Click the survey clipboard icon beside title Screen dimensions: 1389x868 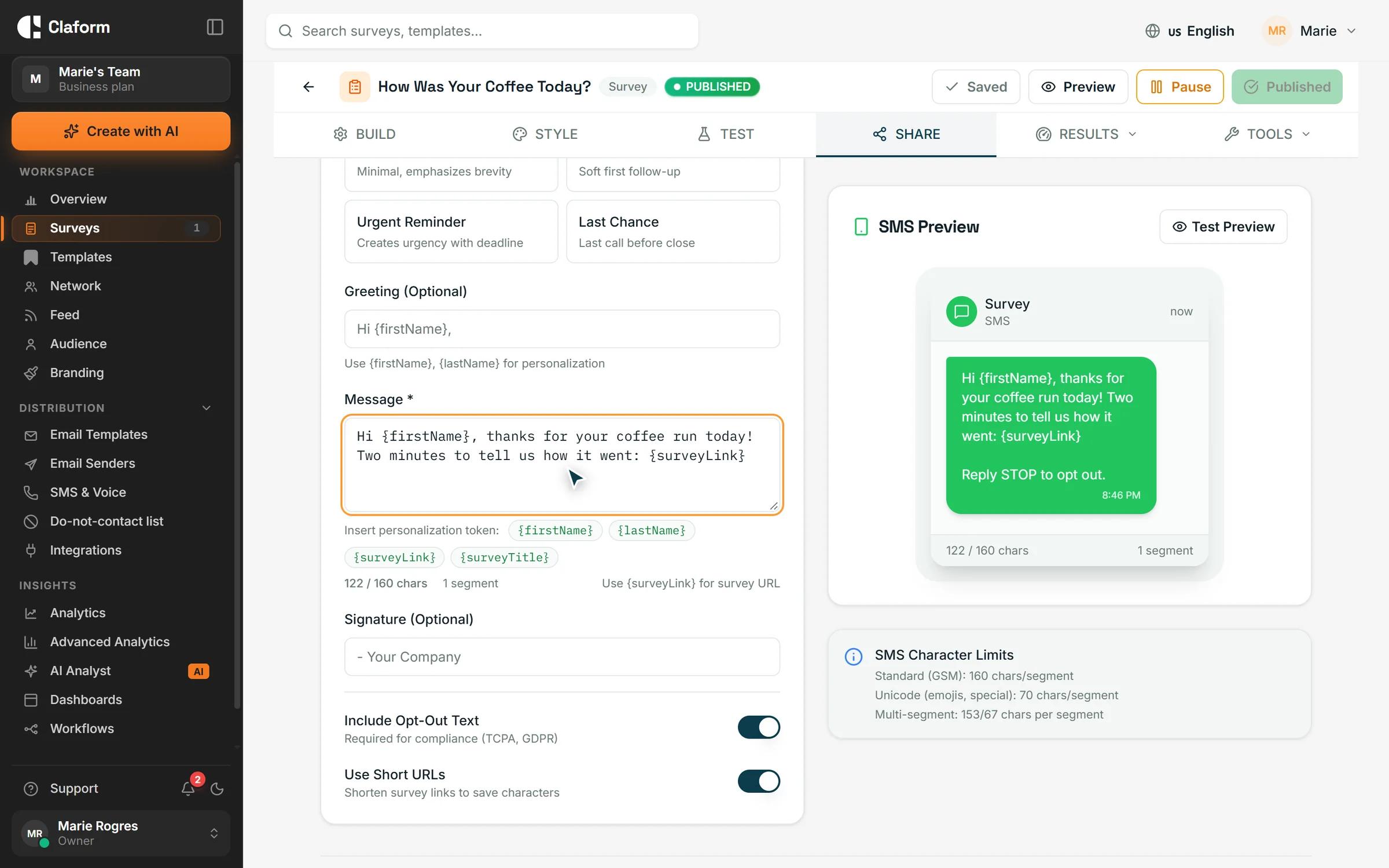pos(355,87)
